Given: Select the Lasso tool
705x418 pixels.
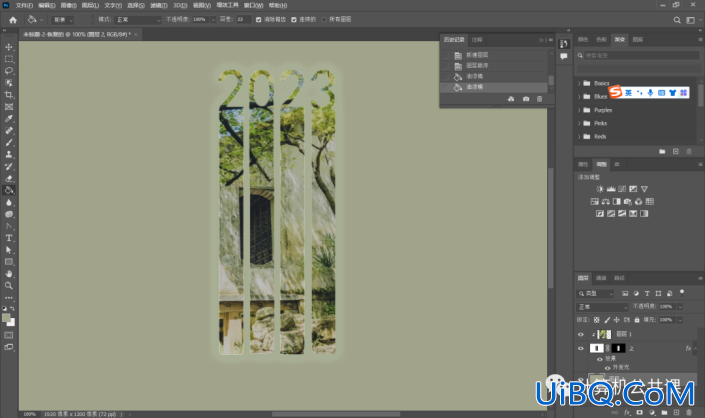Looking at the screenshot, I should 9,71.
